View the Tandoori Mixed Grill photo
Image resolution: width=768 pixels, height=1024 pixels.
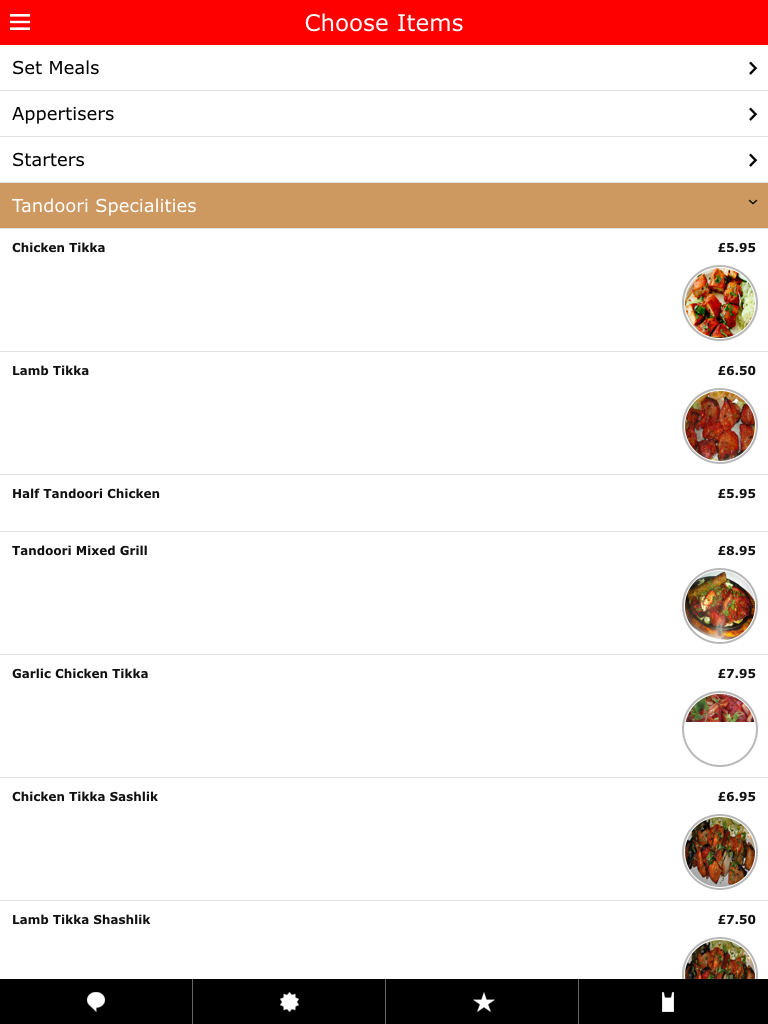coord(720,606)
